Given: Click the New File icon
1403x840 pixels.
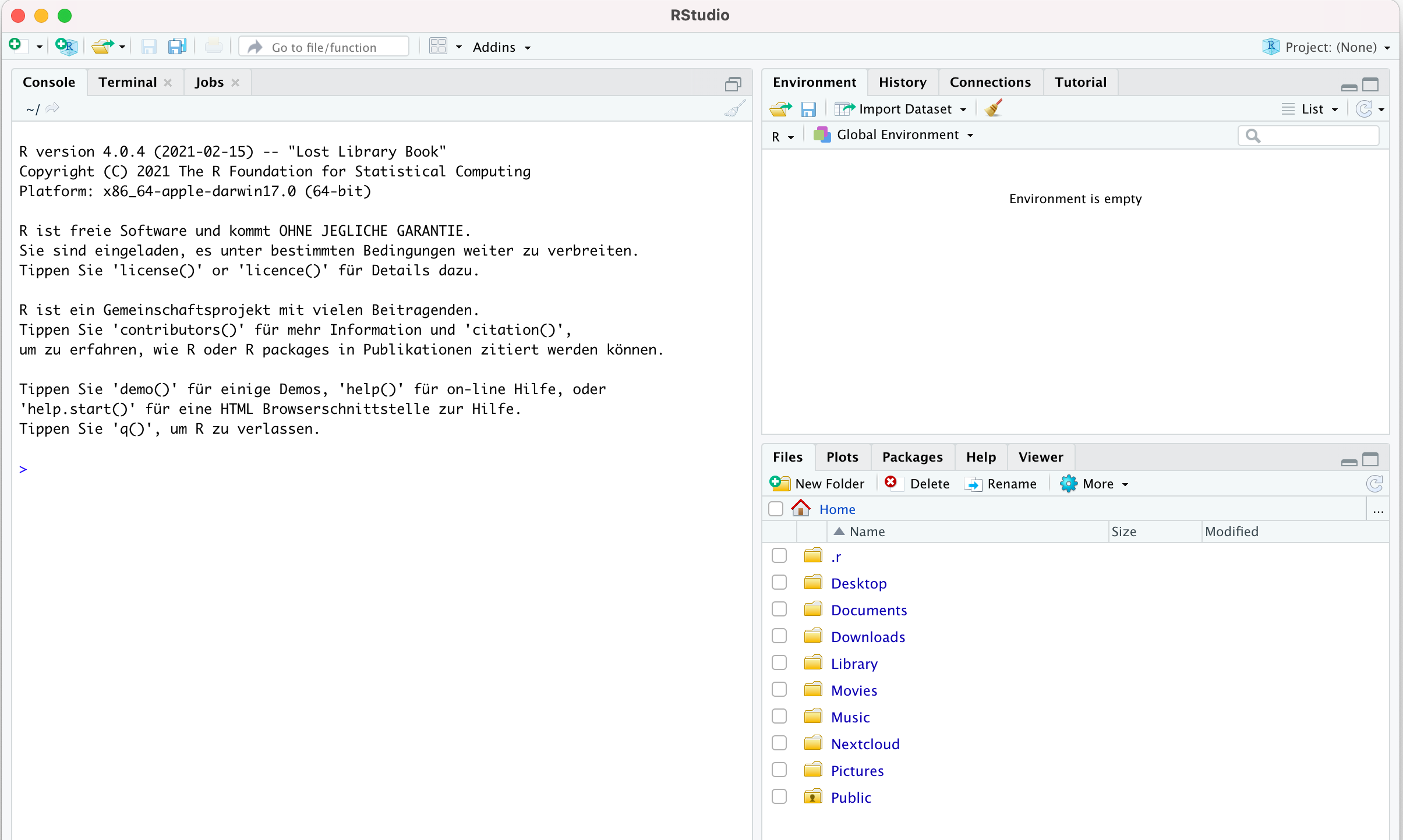Looking at the screenshot, I should [18, 46].
